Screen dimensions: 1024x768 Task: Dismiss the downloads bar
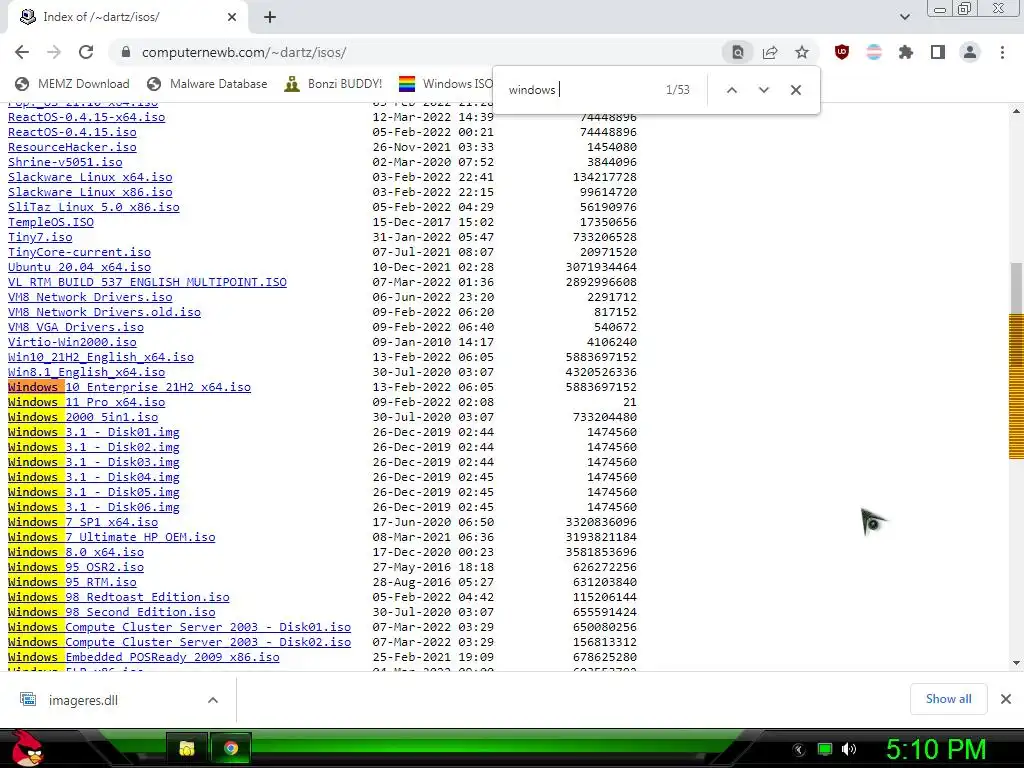click(x=1006, y=699)
